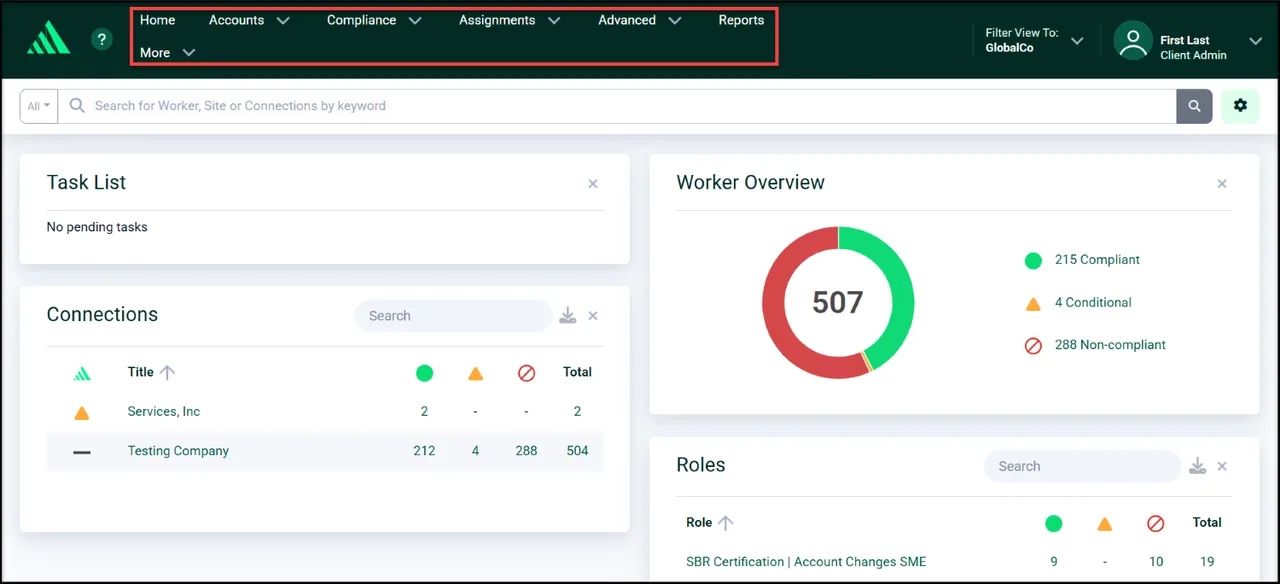Open the Testing Company connection
Viewport: 1280px width, 584px height.
[178, 451]
